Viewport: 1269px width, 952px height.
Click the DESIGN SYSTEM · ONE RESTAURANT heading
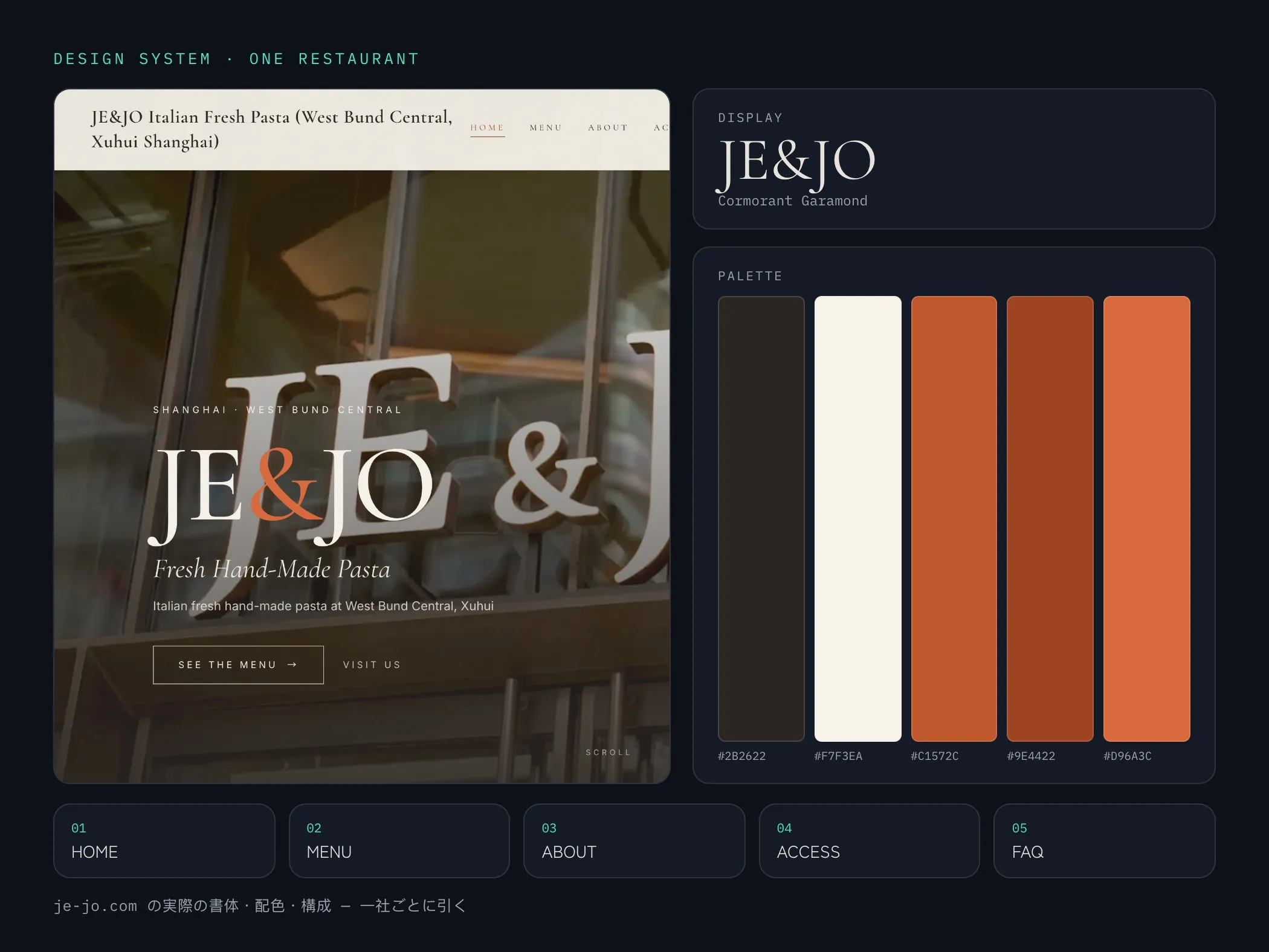(x=236, y=59)
